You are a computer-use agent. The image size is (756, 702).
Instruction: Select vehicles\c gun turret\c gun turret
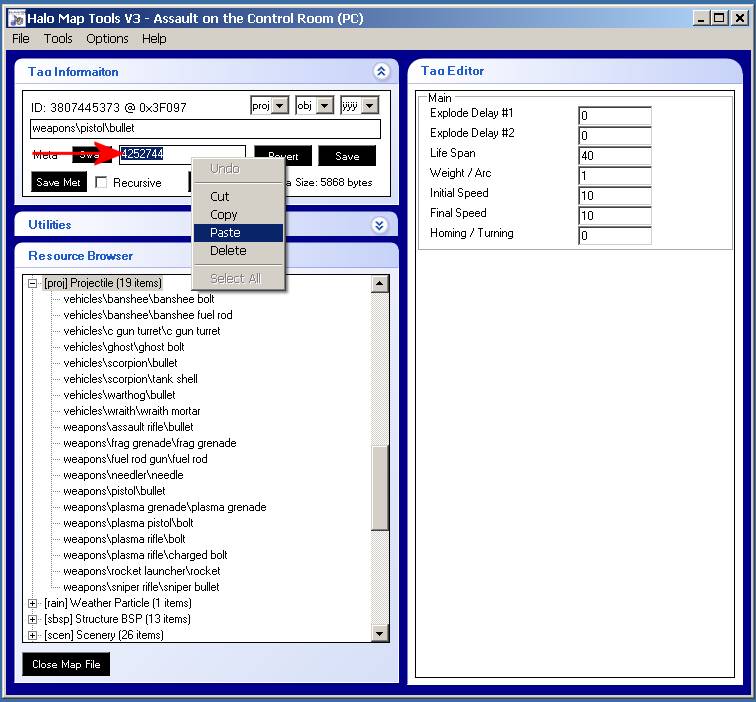142,331
